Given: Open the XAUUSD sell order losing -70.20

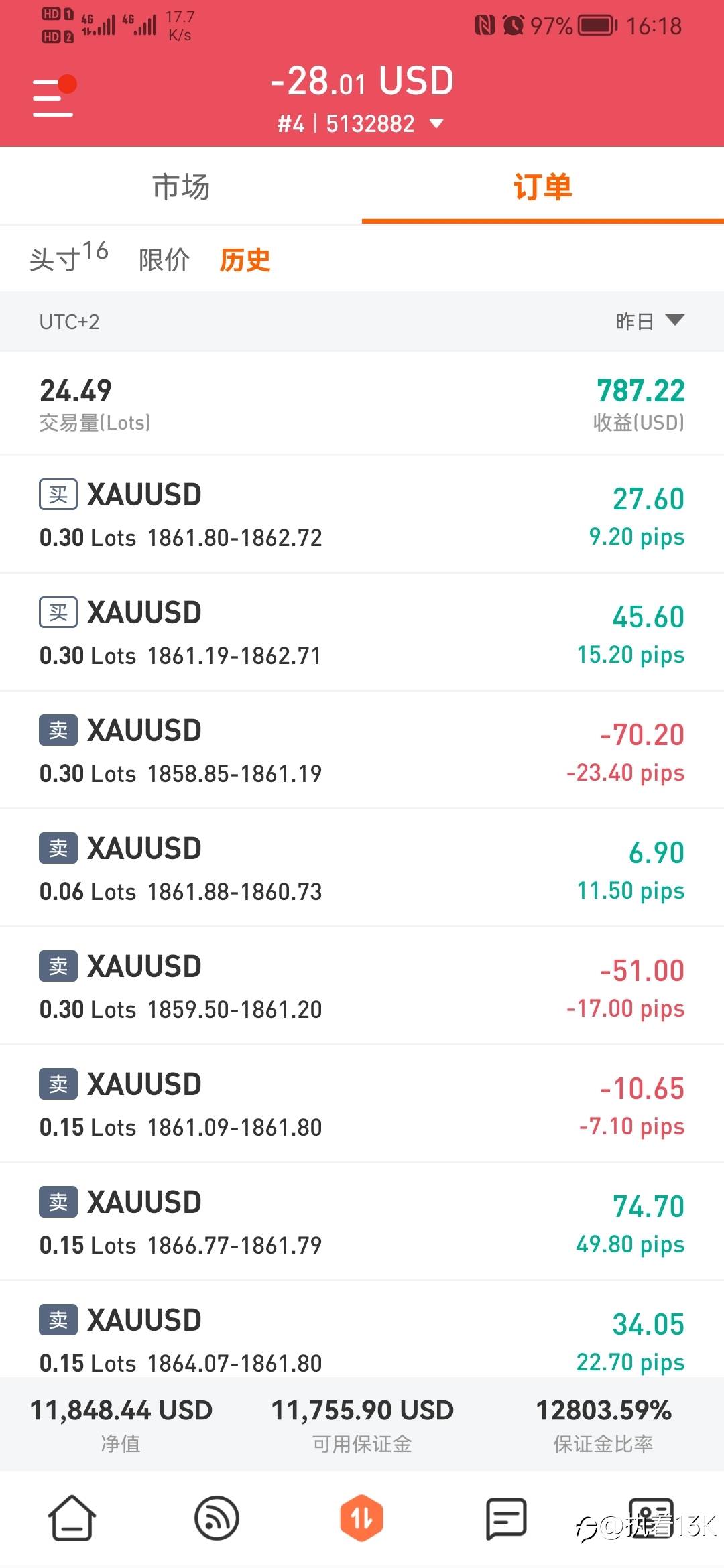Looking at the screenshot, I should 362,750.
